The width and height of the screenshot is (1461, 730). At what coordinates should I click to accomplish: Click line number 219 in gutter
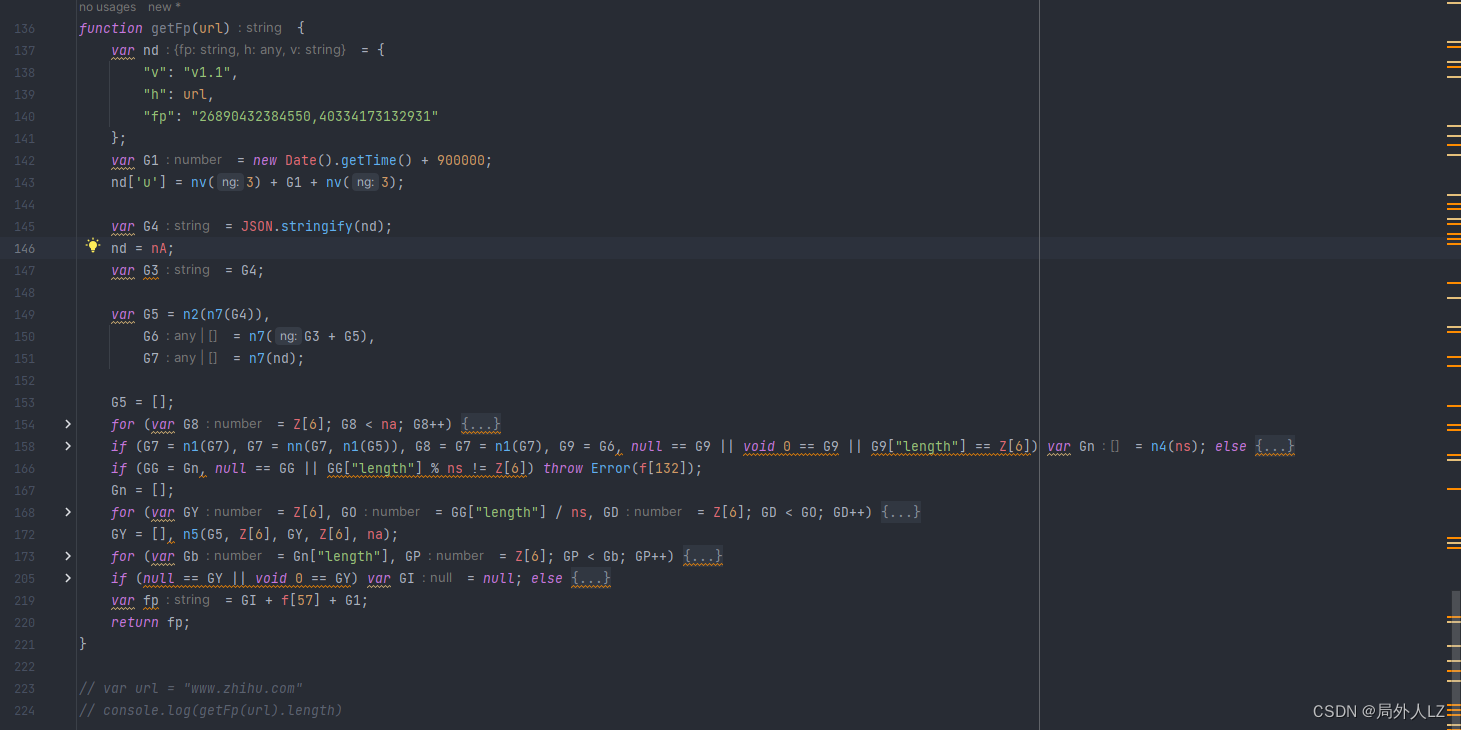[x=24, y=601]
